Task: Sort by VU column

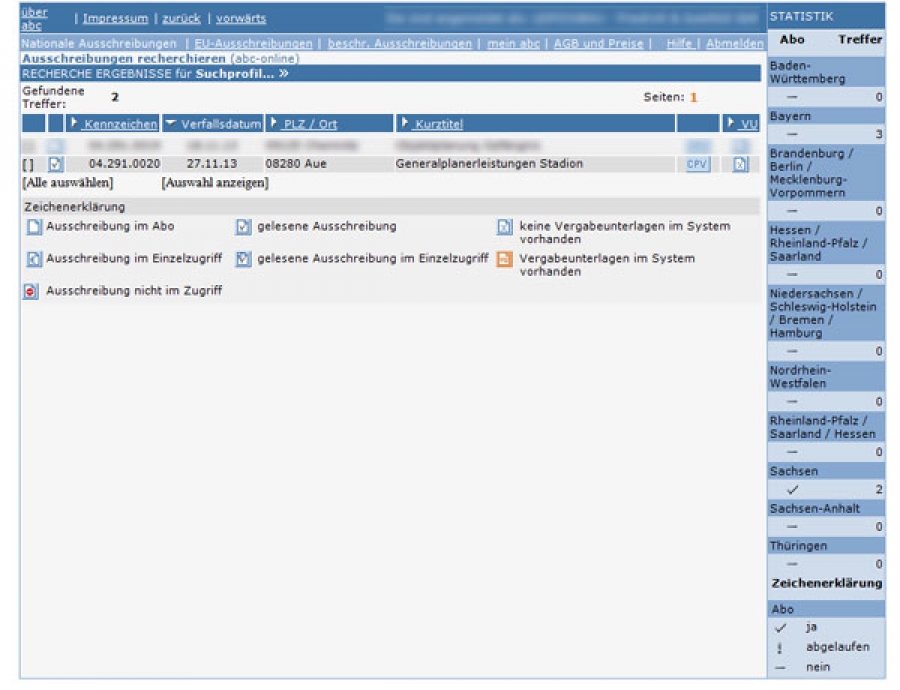Action: [x=749, y=124]
